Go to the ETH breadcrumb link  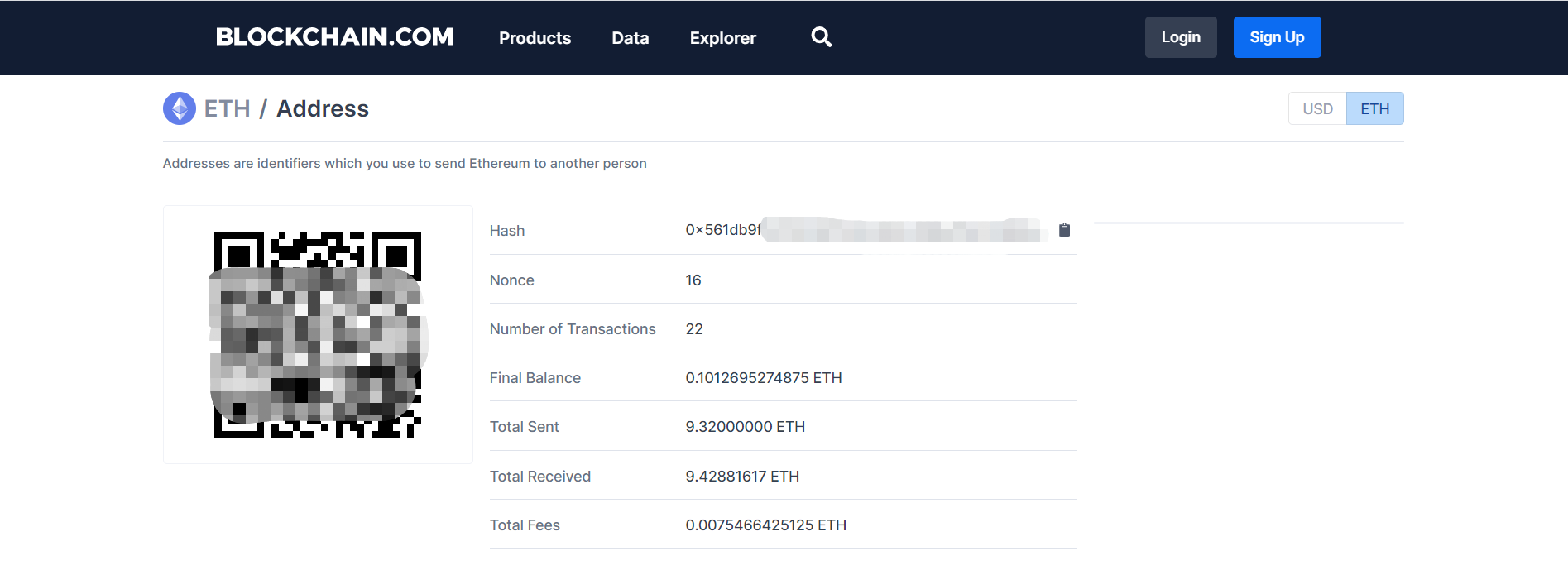click(227, 108)
